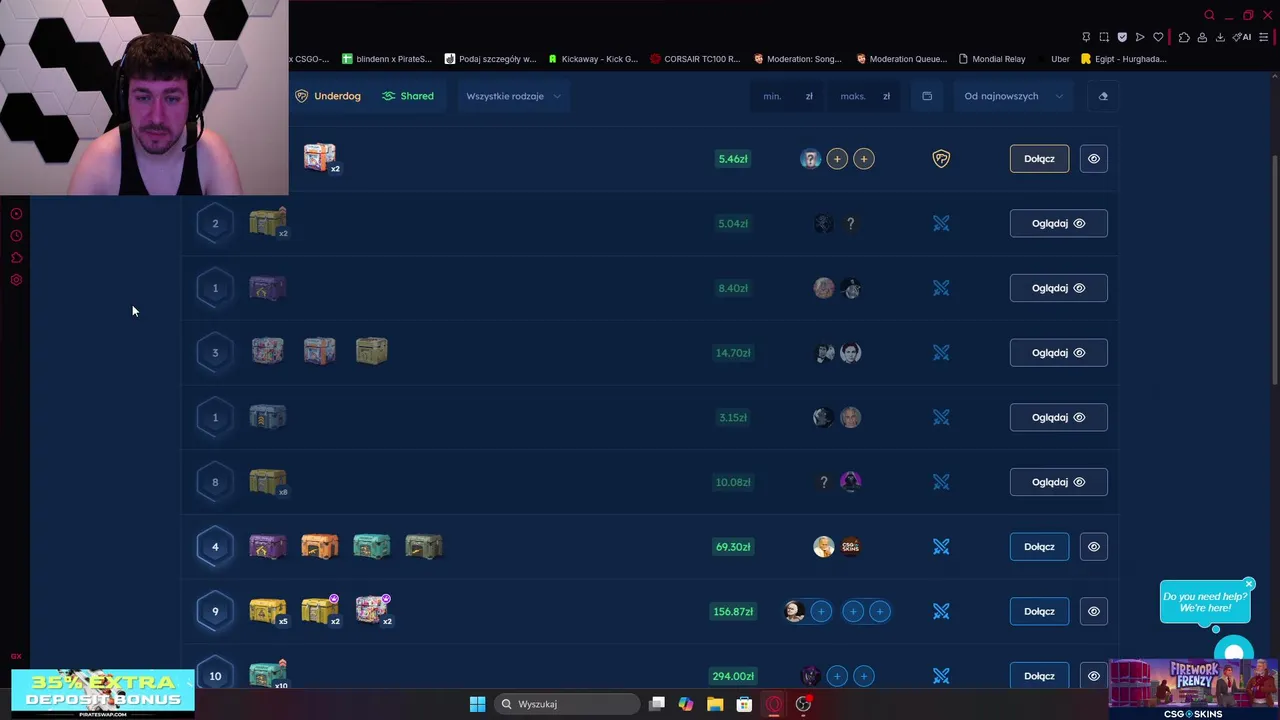Watch the 69.30zł battle via eye icon
Screen dimensions: 1280x720
[x=1094, y=546]
